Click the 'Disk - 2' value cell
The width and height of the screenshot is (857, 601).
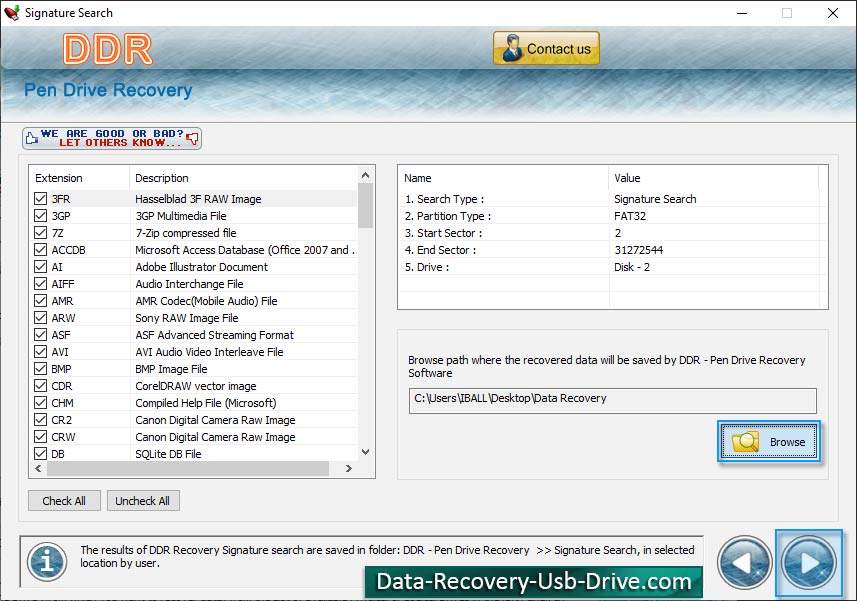(x=632, y=267)
